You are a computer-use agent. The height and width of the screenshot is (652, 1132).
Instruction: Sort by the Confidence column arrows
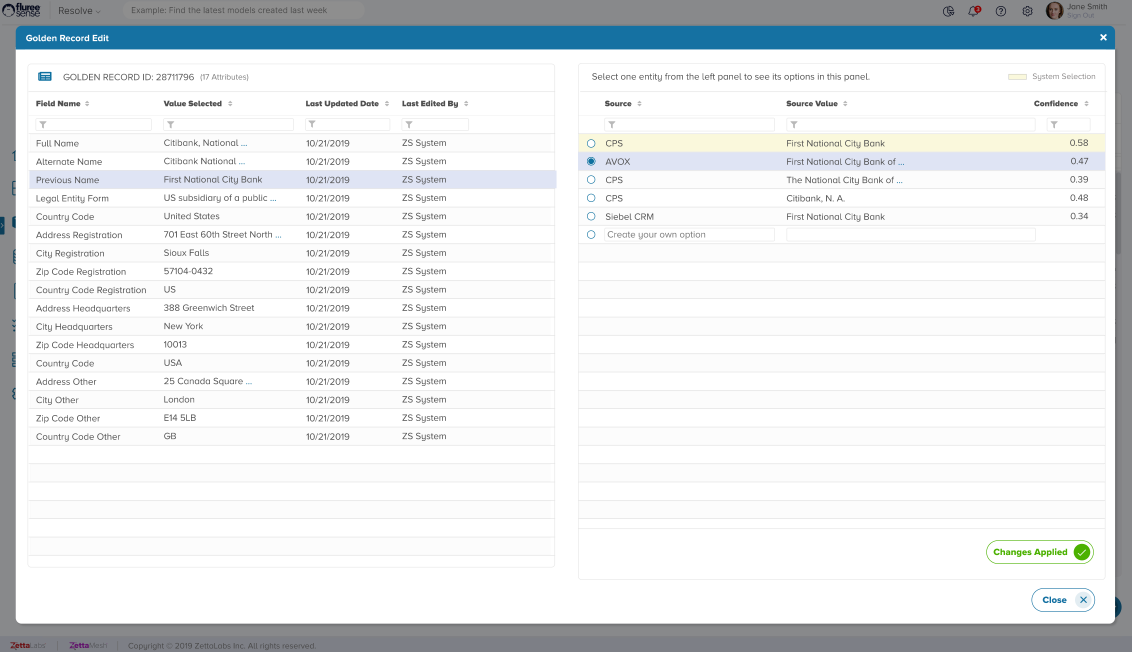[1086, 104]
